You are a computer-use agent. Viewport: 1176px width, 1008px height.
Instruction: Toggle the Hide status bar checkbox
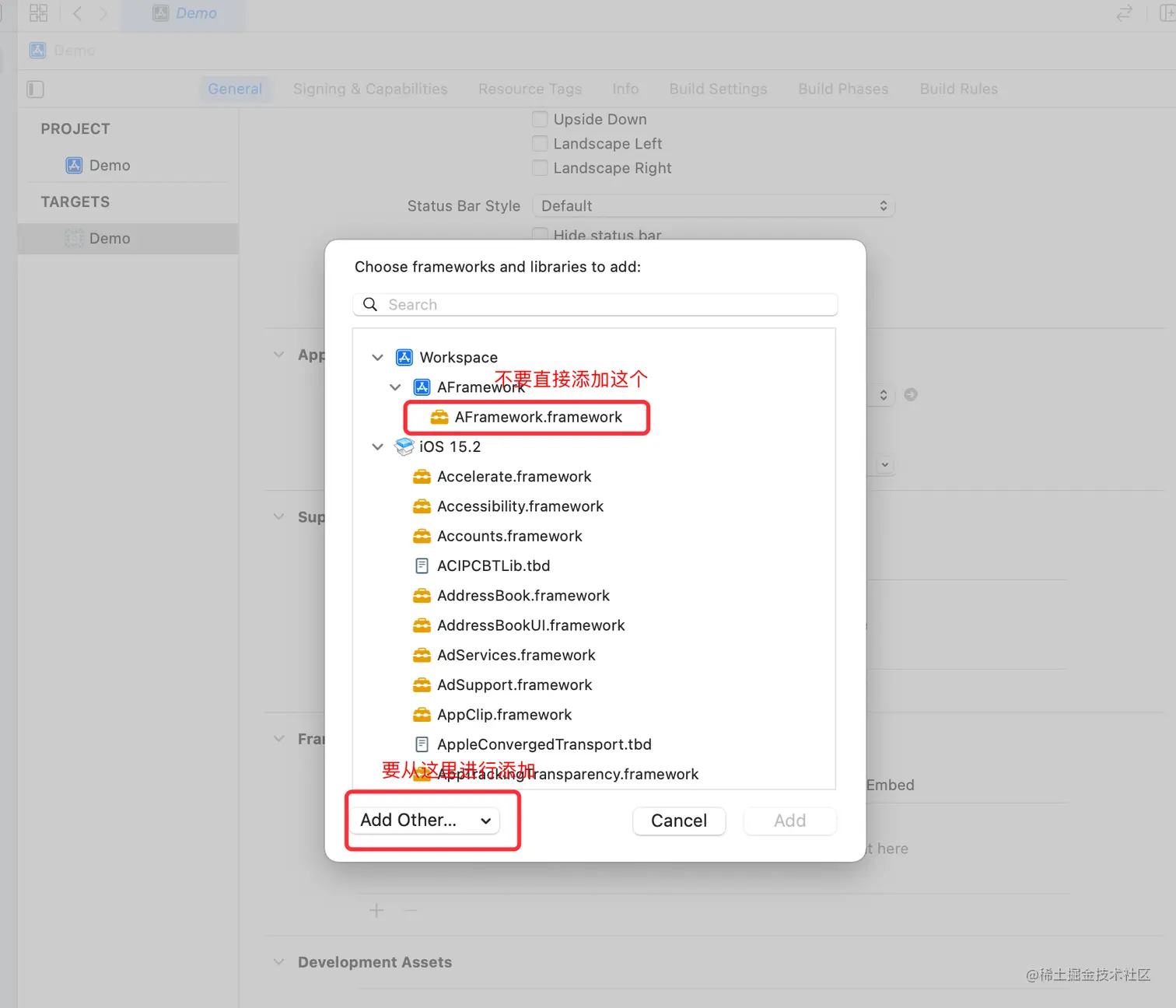tap(540, 234)
